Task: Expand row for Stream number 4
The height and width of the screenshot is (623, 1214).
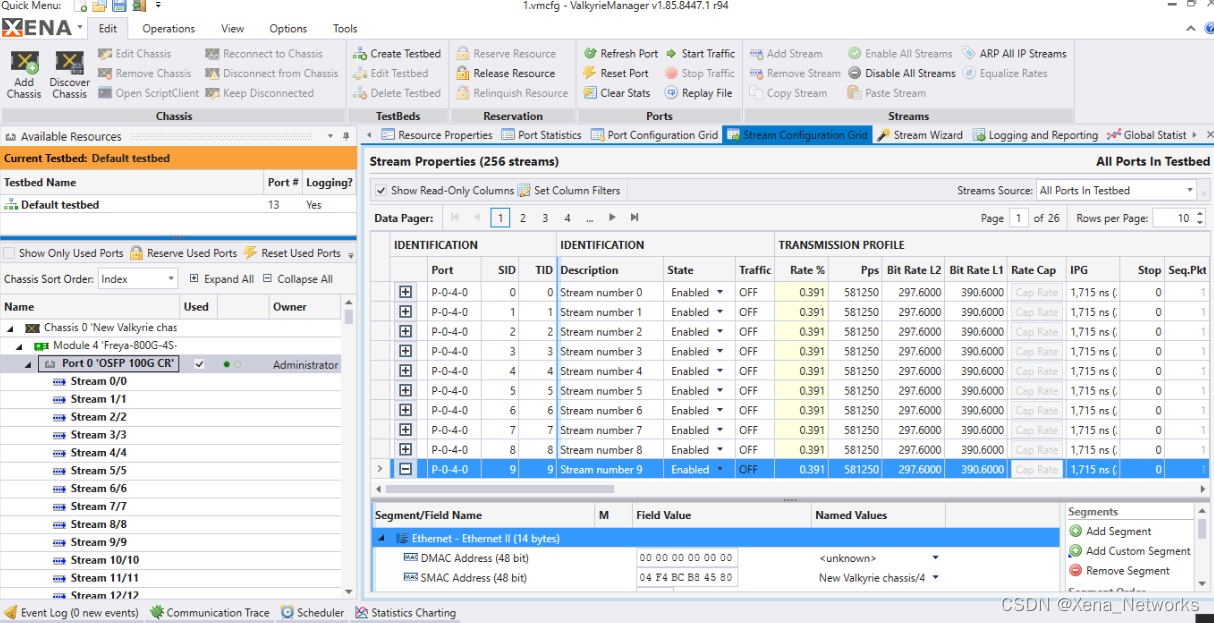Action: click(x=405, y=371)
